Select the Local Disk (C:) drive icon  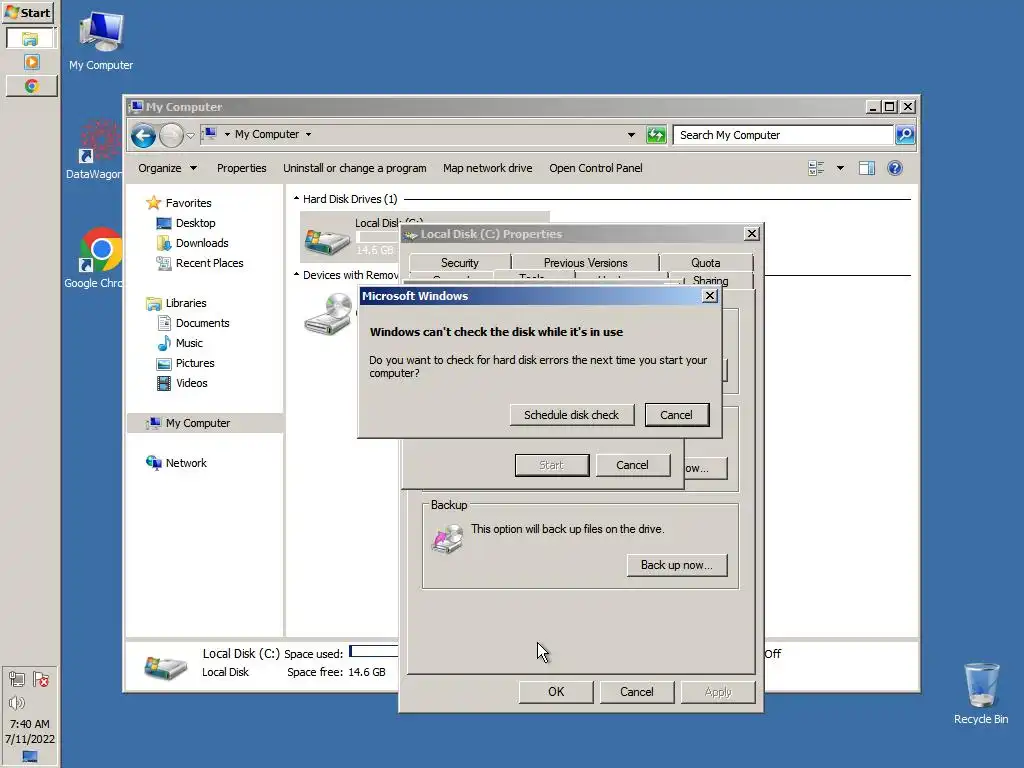coord(327,240)
